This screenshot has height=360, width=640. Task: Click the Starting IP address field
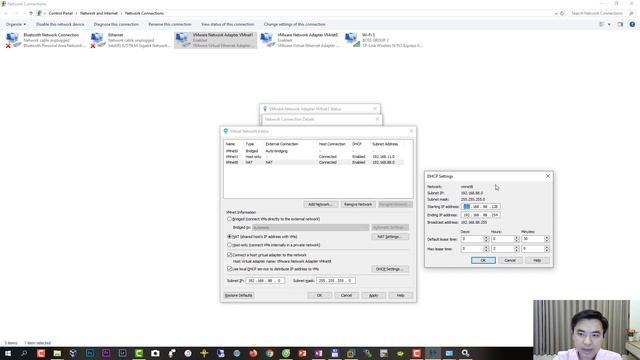pyautogui.click(x=481, y=207)
